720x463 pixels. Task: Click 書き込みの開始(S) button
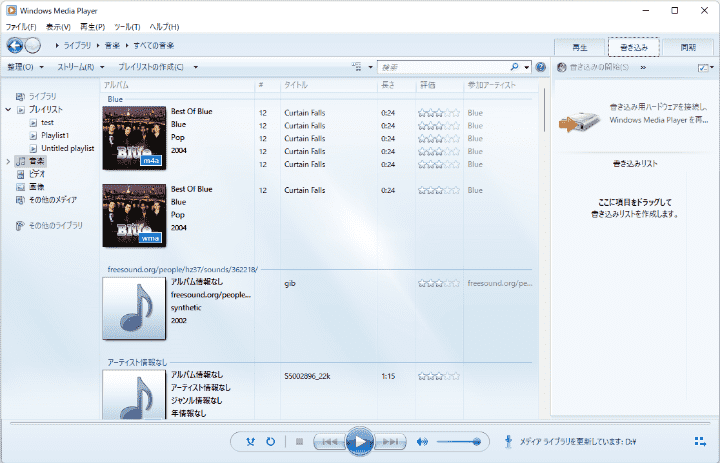coord(593,68)
